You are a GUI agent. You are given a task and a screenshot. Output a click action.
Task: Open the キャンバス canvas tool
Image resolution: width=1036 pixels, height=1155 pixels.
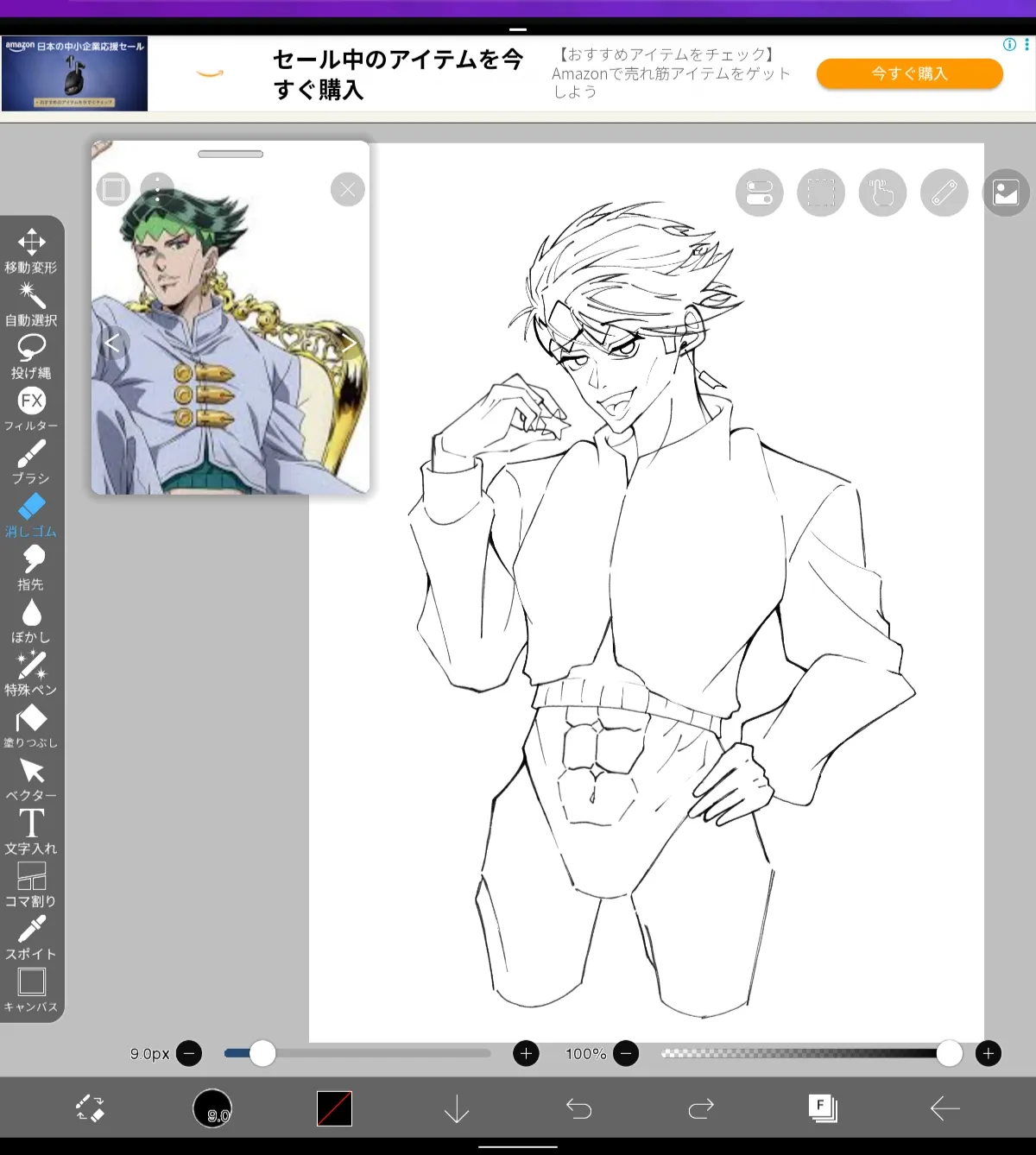[31, 990]
